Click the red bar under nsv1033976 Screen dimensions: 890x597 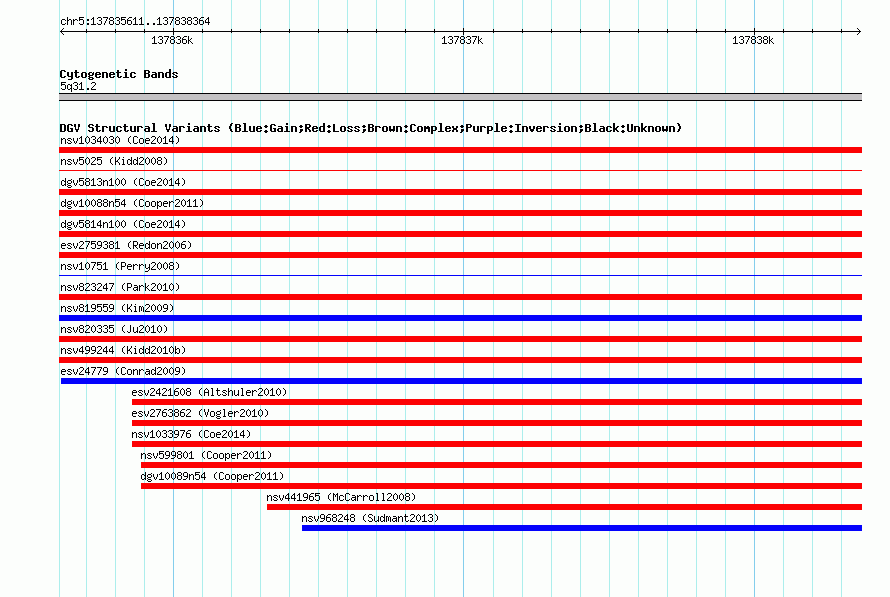pyautogui.click(x=497, y=444)
